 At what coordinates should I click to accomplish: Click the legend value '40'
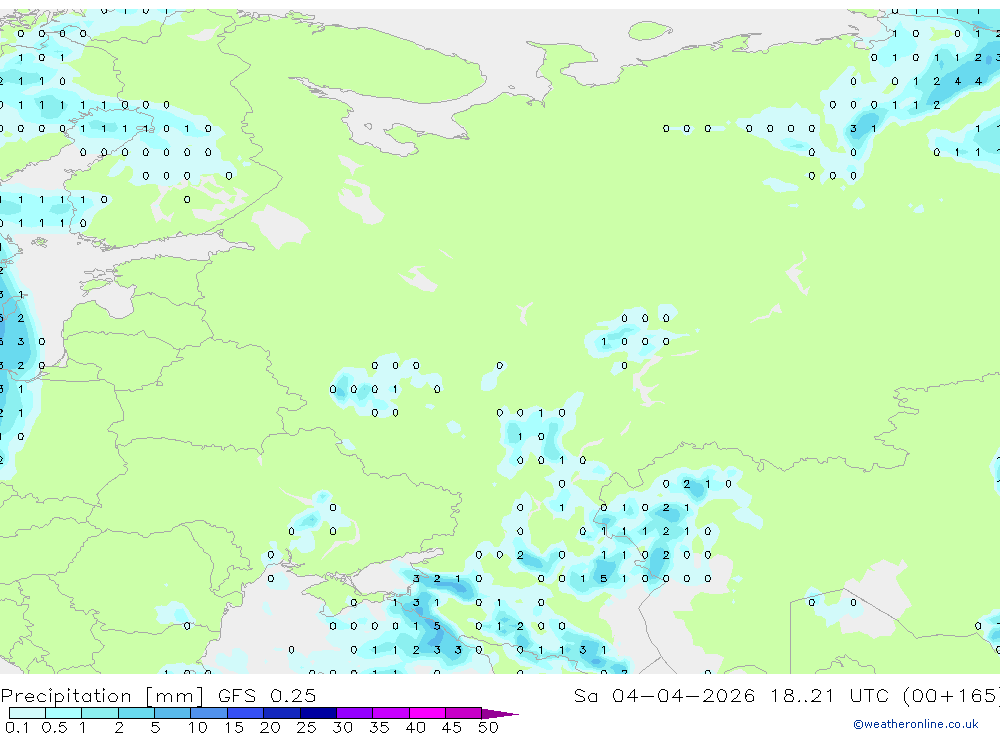(x=415, y=727)
